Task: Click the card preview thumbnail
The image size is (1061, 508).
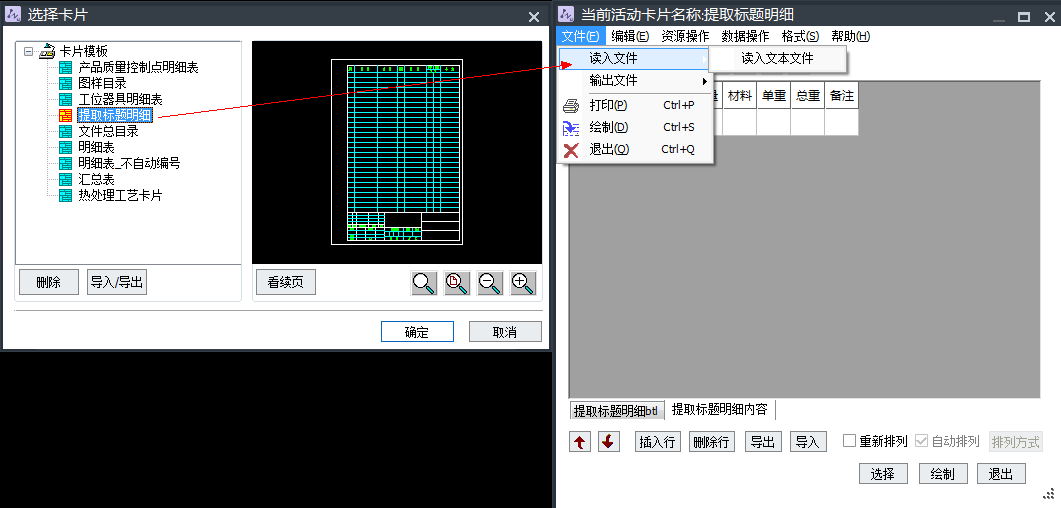Action: click(x=397, y=152)
